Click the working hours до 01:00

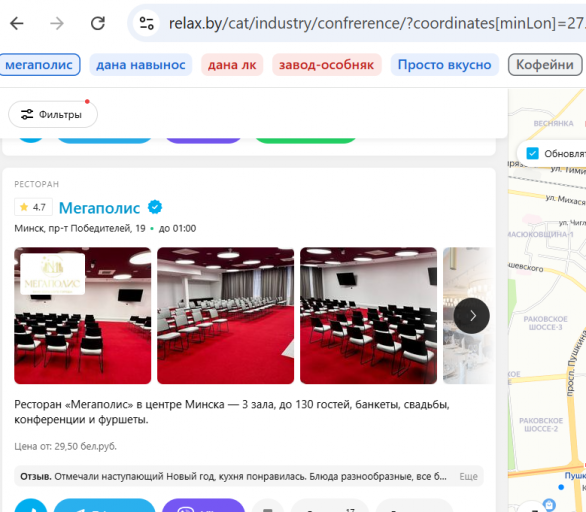(x=177, y=228)
